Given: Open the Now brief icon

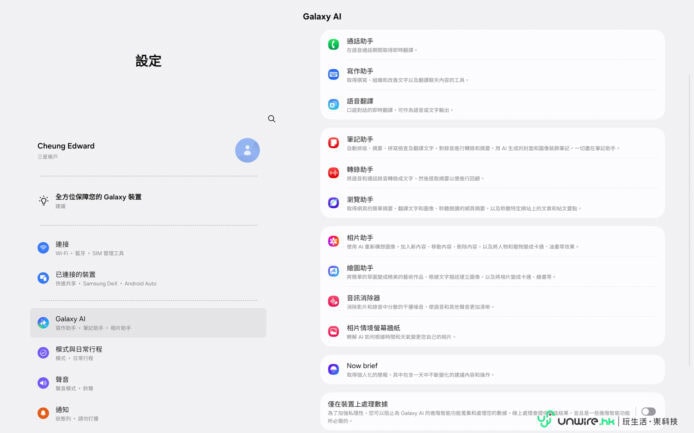Looking at the screenshot, I should [x=333, y=369].
